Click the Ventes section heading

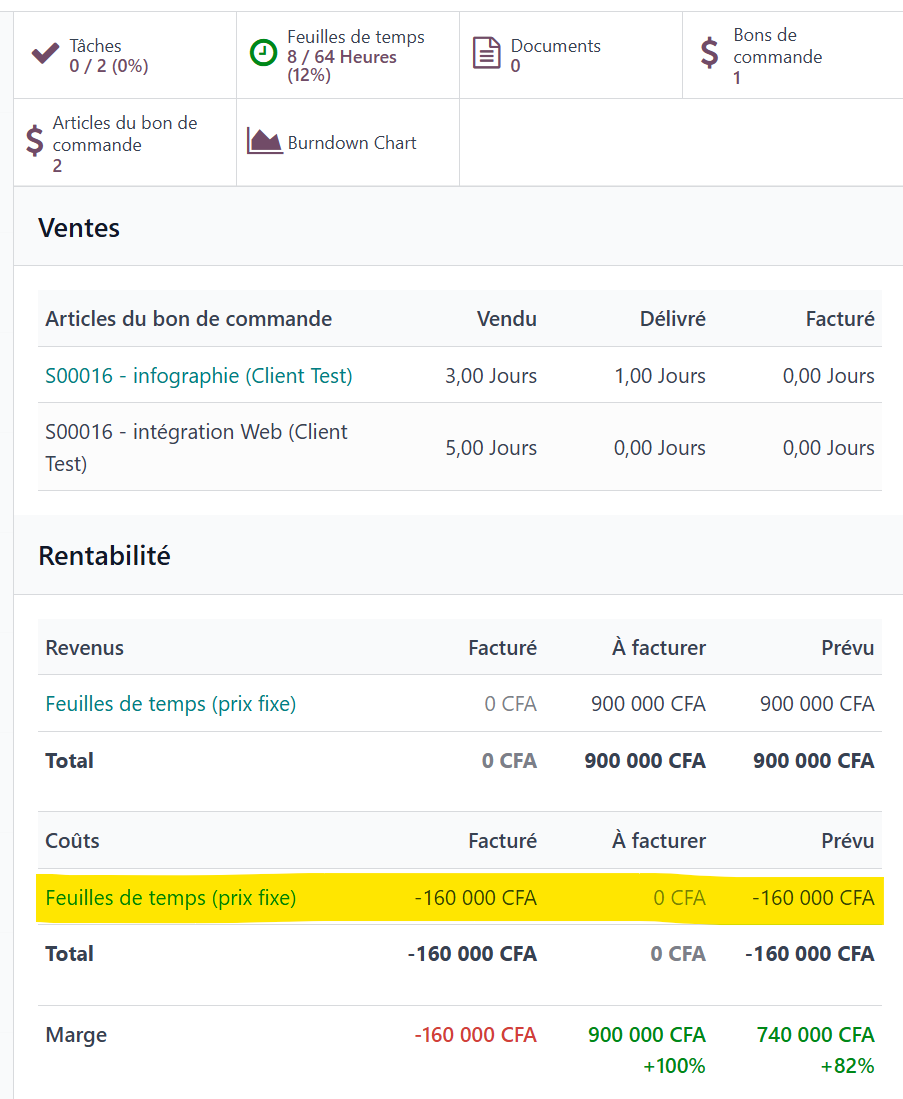pyautogui.click(x=79, y=228)
